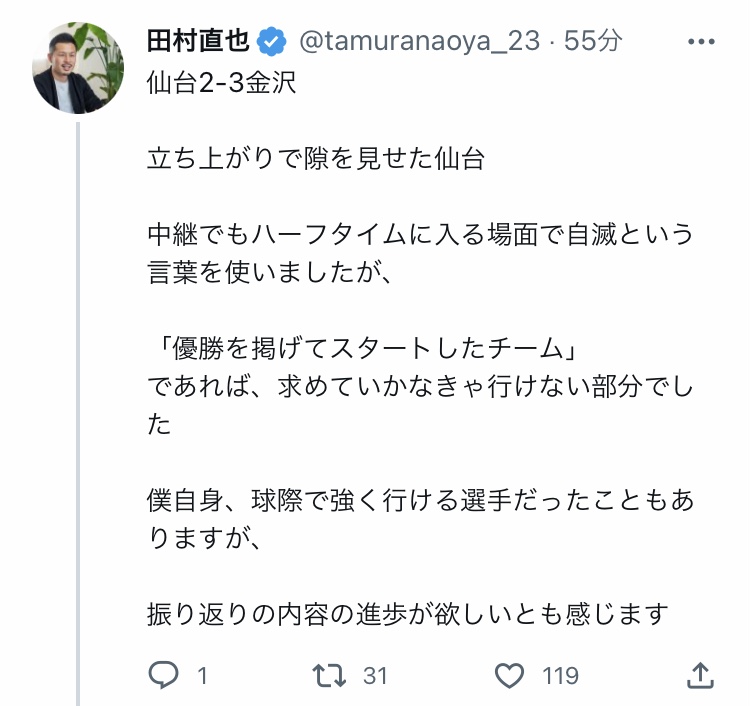Click the paragraph mentioning ハーフタイム

click(x=420, y=254)
